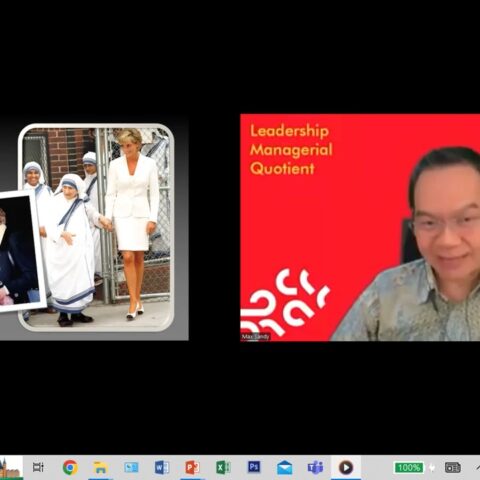
Task: Open Google Chrome from the taskbar
Action: click(70, 467)
